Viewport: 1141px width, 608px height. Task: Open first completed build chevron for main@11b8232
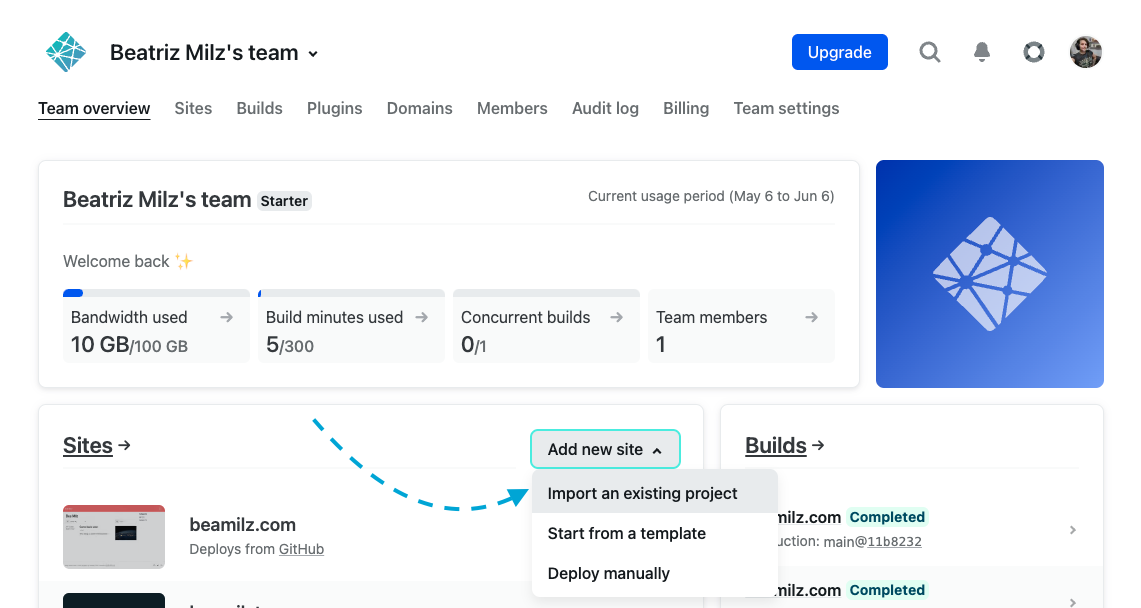coord(1073,529)
